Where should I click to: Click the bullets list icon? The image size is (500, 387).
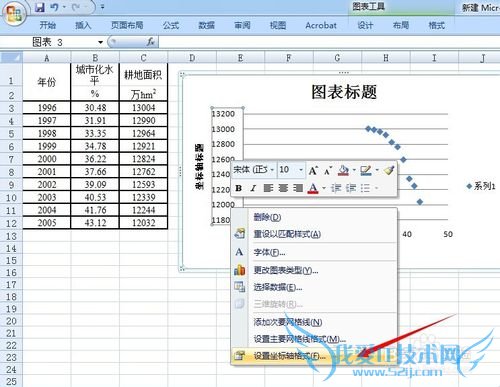[365, 188]
